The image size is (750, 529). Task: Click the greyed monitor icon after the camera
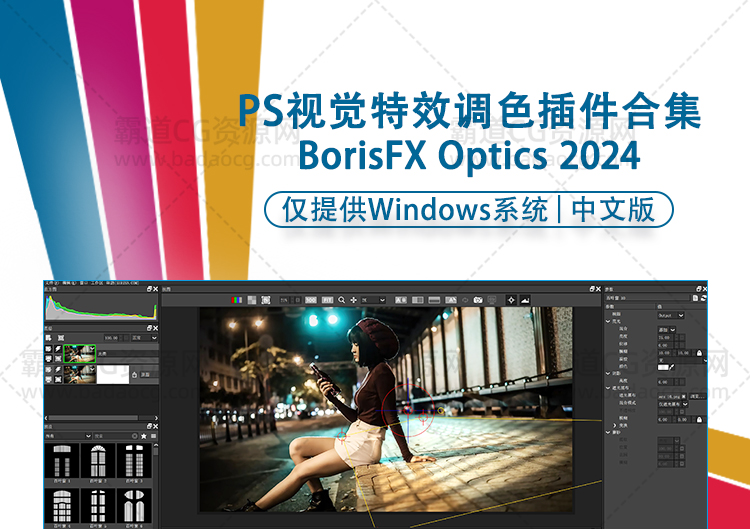point(492,300)
